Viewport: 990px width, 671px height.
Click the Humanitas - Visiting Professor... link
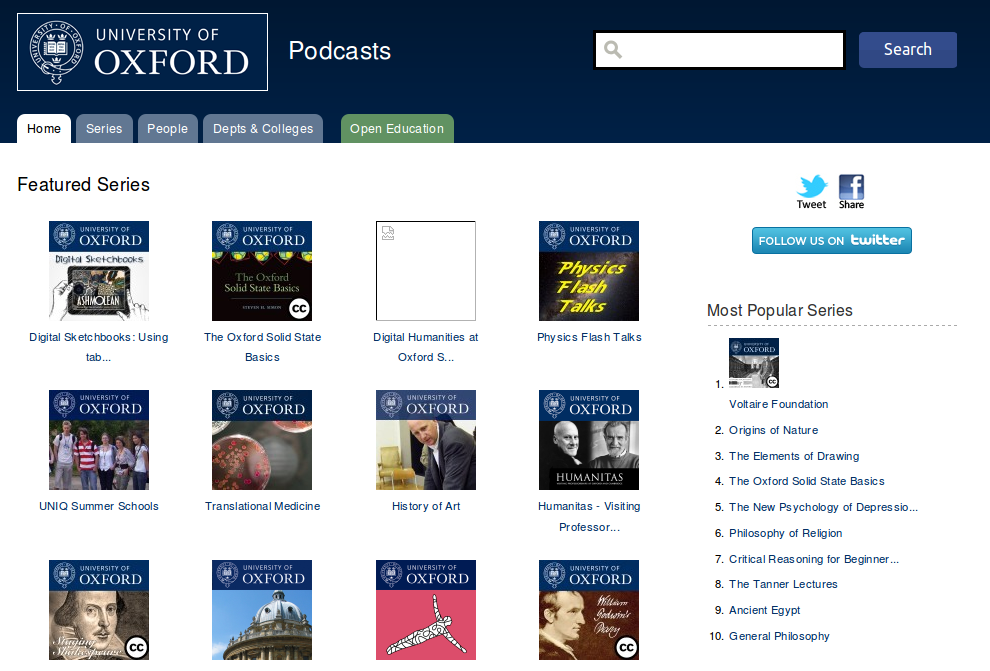pos(589,516)
